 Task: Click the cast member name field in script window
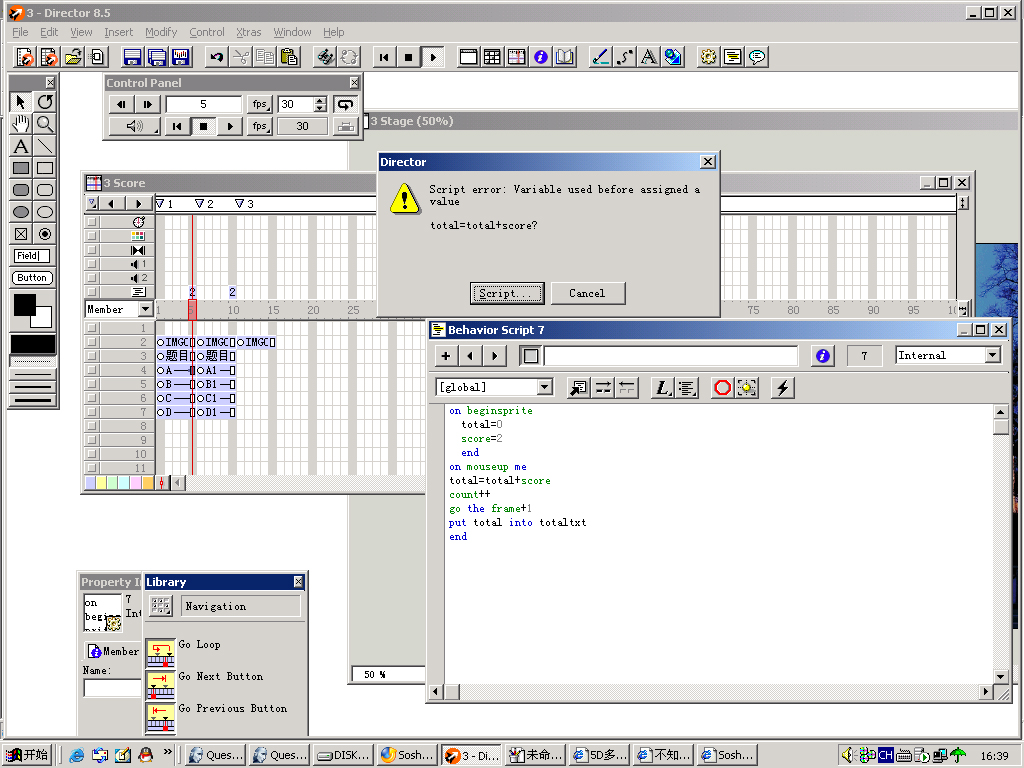pyautogui.click(x=671, y=355)
